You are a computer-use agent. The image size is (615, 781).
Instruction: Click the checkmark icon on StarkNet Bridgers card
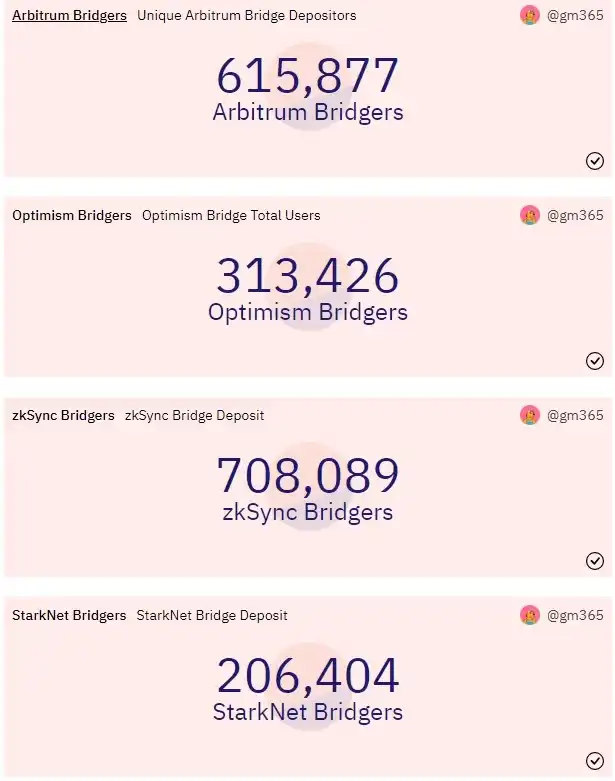pos(595,761)
